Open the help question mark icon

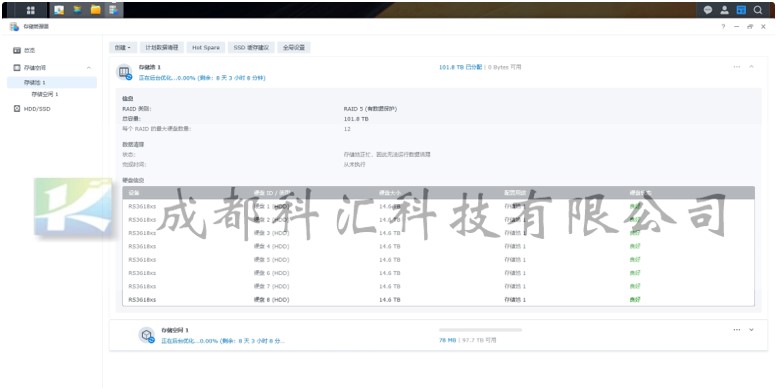point(723,27)
